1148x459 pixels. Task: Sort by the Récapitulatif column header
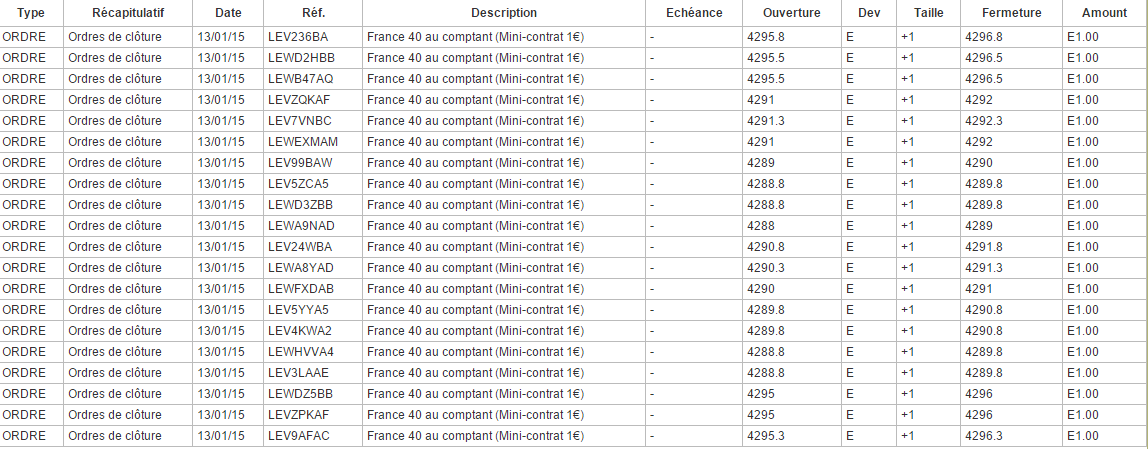click(128, 13)
